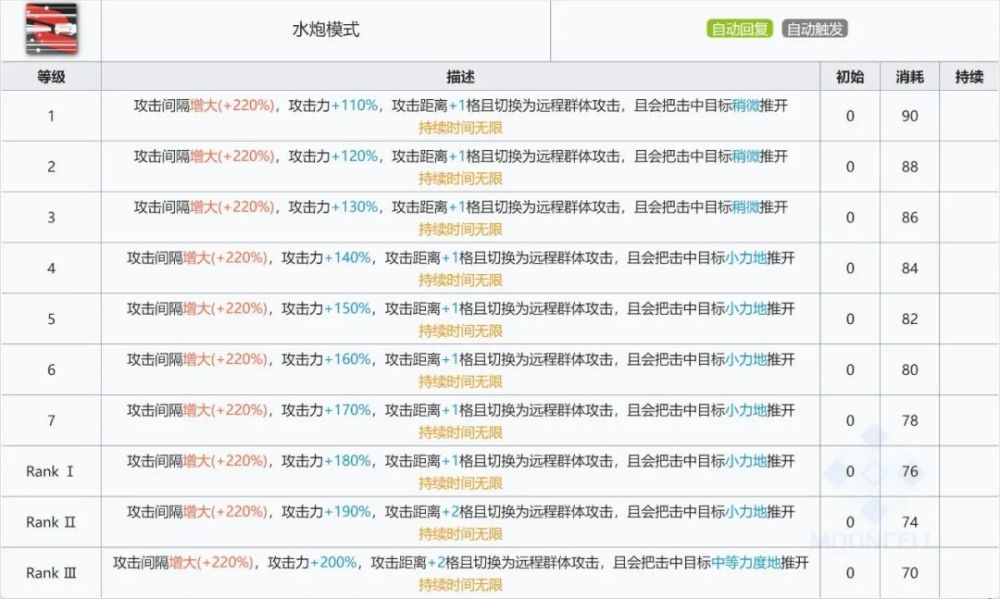Click the 小力地 link in level 4 description
The width and height of the screenshot is (1000, 599).
[746, 258]
